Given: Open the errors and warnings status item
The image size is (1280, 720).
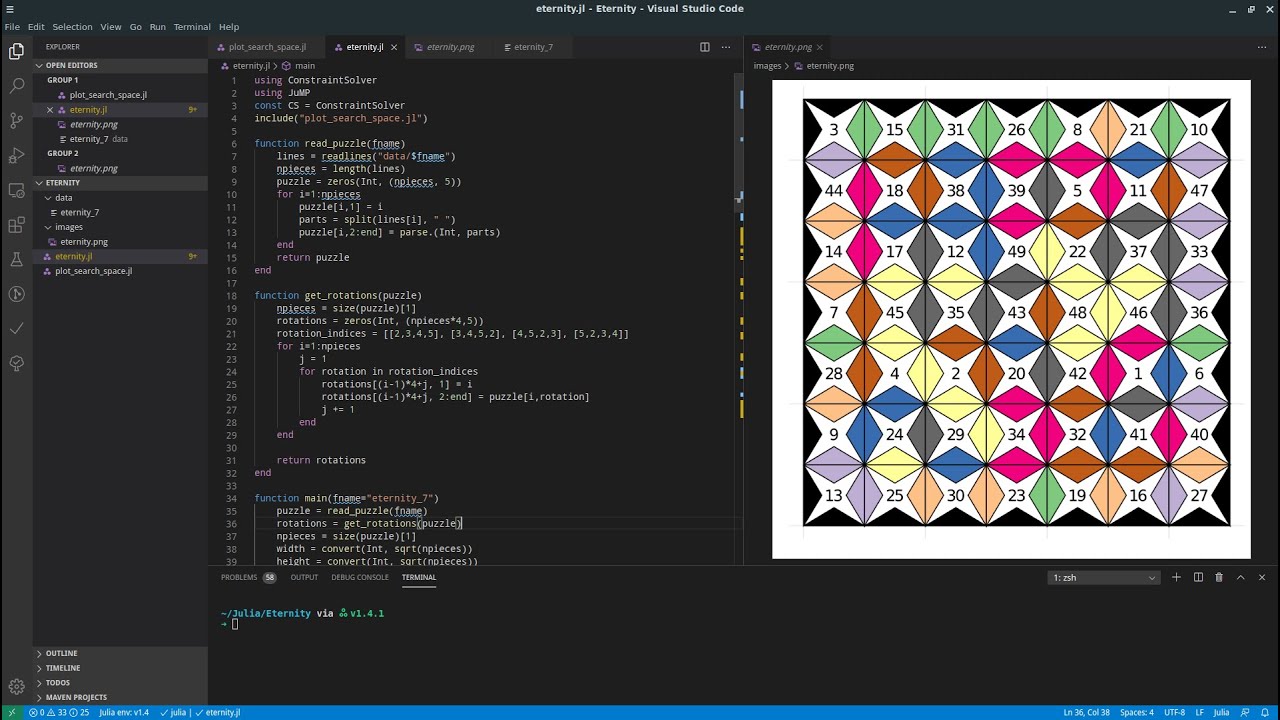Looking at the screenshot, I should pyautogui.click(x=58, y=712).
